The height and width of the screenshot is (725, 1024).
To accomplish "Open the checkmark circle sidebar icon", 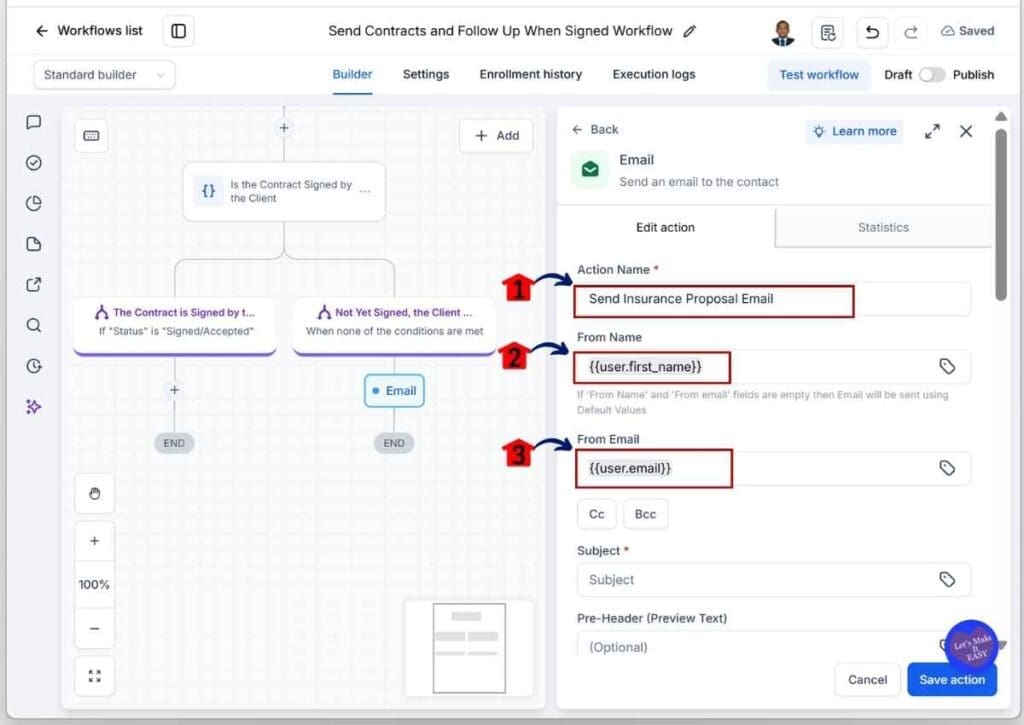I will point(33,163).
